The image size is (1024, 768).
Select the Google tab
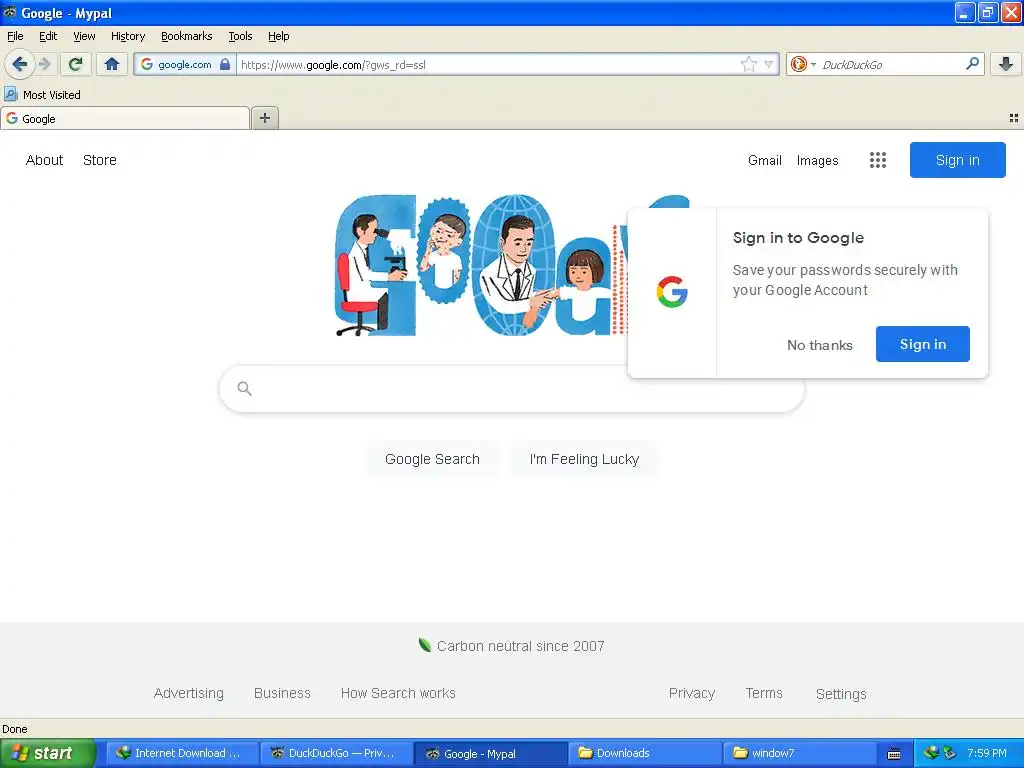(125, 118)
